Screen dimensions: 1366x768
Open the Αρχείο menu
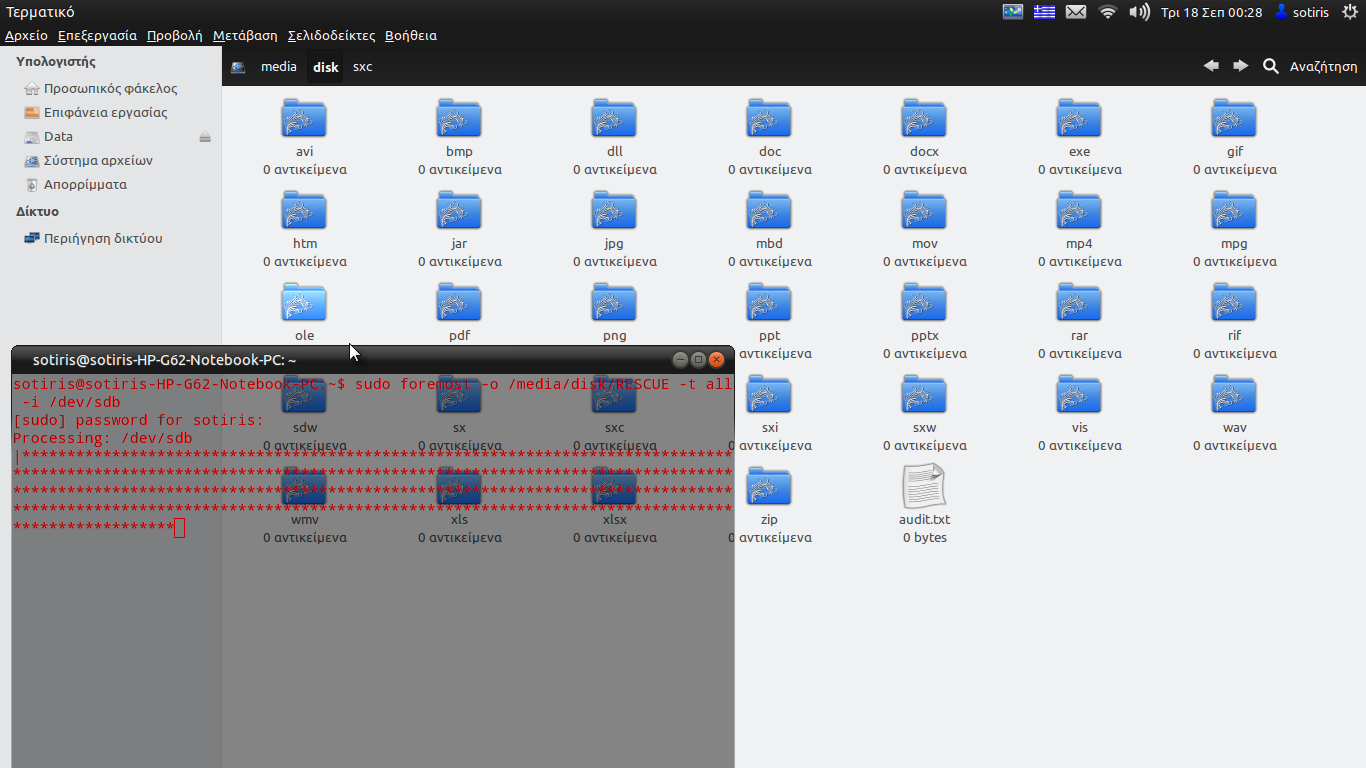click(26, 35)
